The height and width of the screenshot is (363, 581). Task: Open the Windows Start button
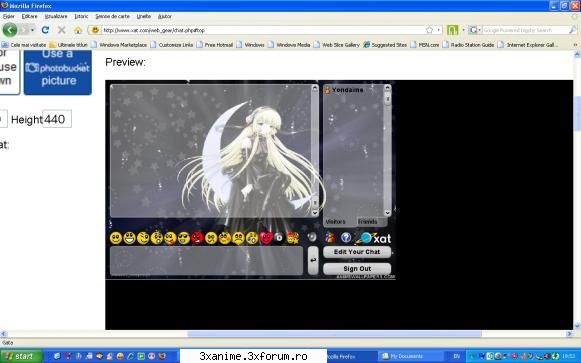tap(21, 356)
